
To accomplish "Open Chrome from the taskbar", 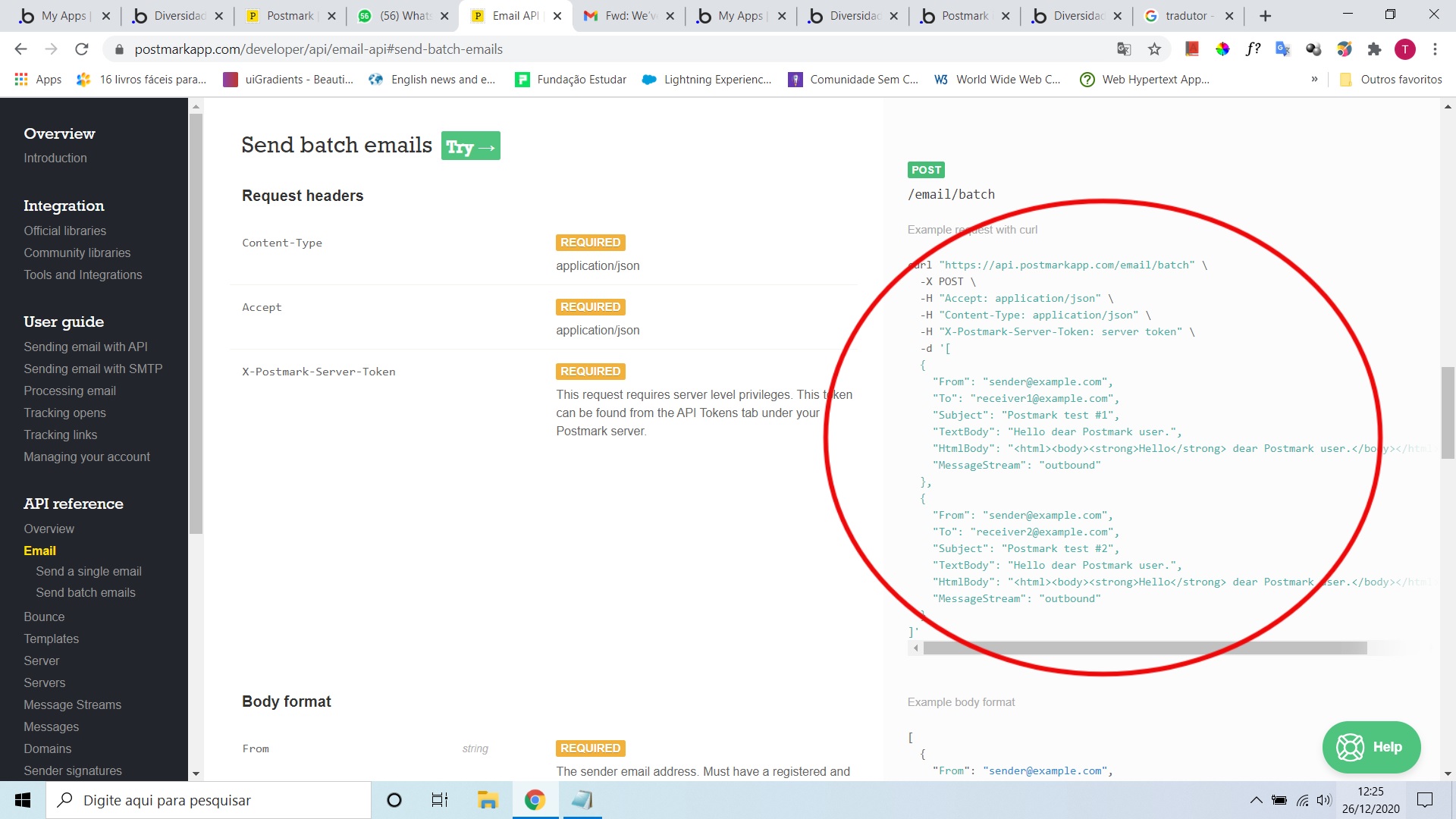I will click(535, 800).
